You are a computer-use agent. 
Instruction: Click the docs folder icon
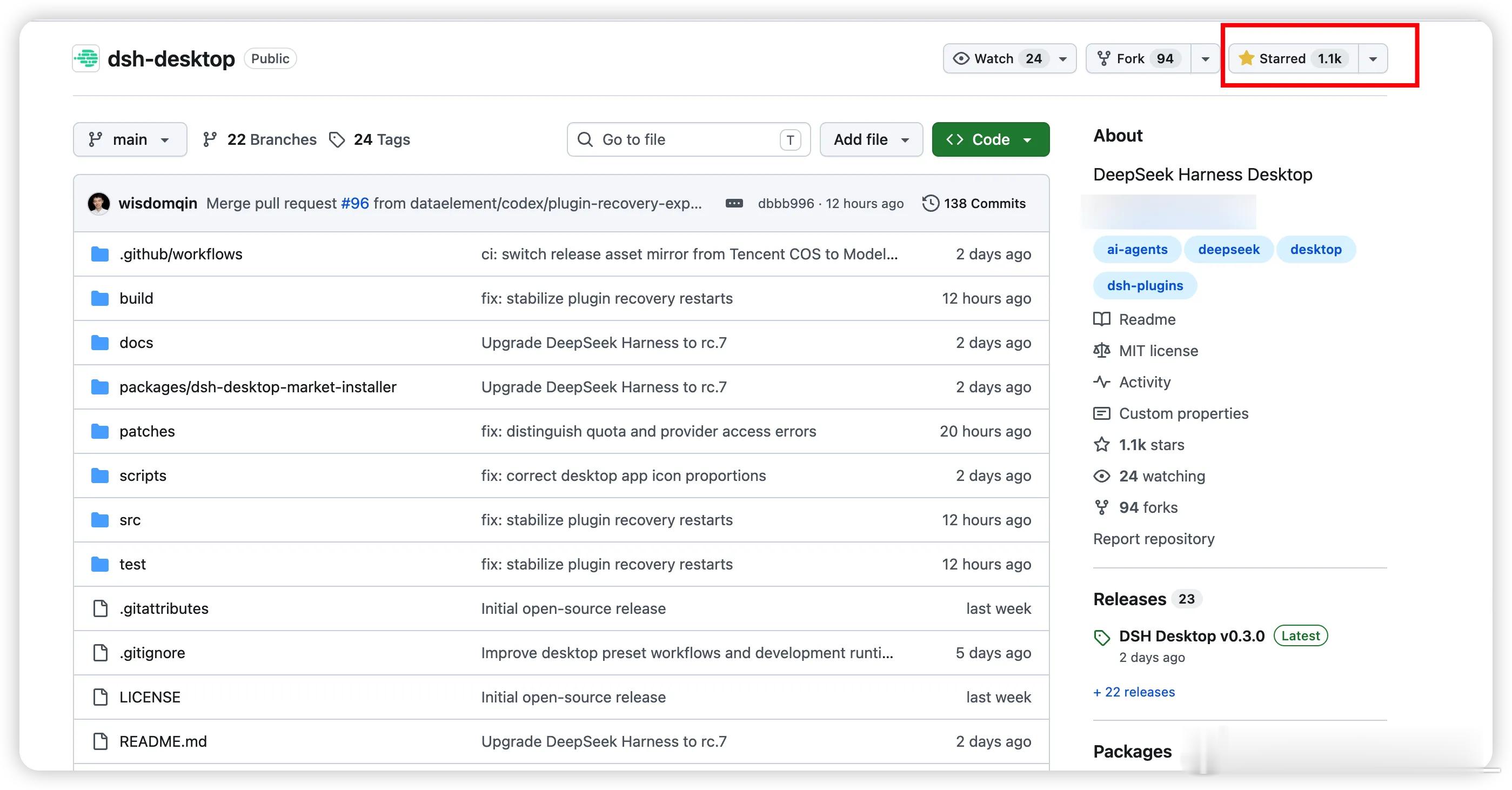click(100, 343)
